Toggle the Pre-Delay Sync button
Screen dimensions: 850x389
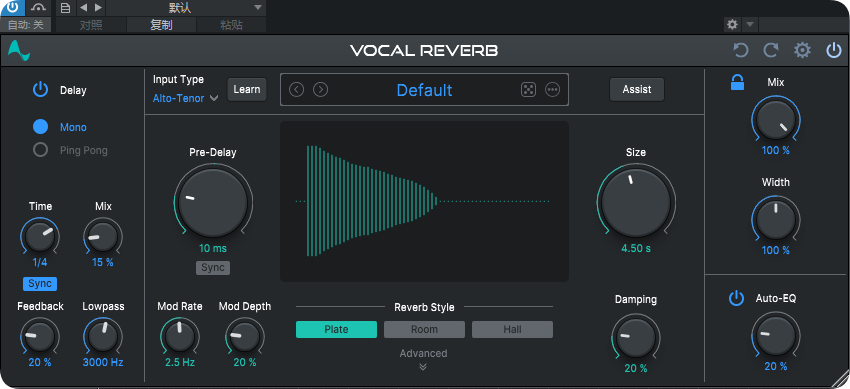point(213,268)
